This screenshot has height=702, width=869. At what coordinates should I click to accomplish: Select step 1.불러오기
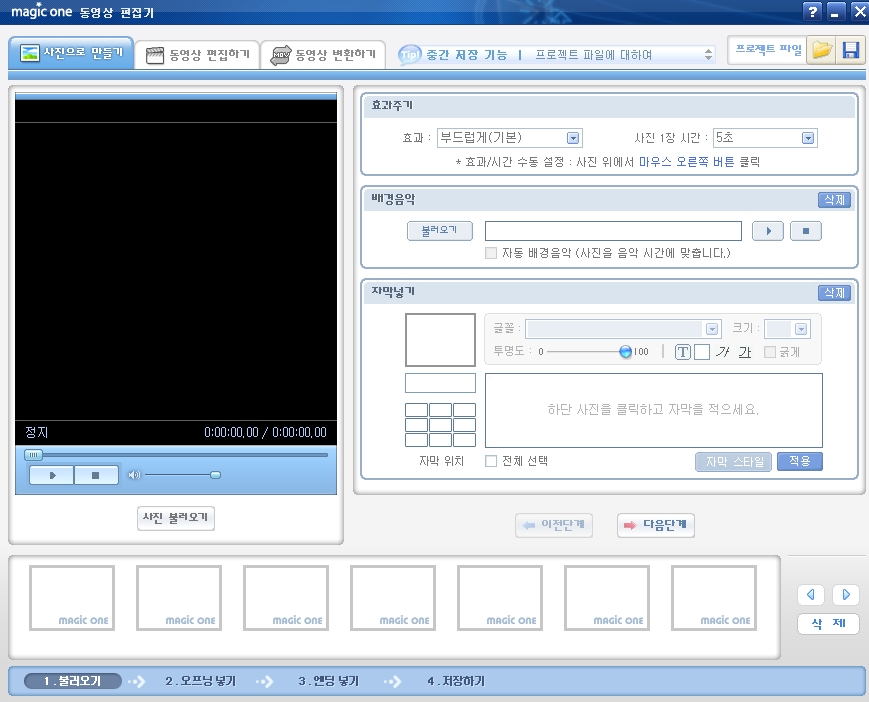73,681
